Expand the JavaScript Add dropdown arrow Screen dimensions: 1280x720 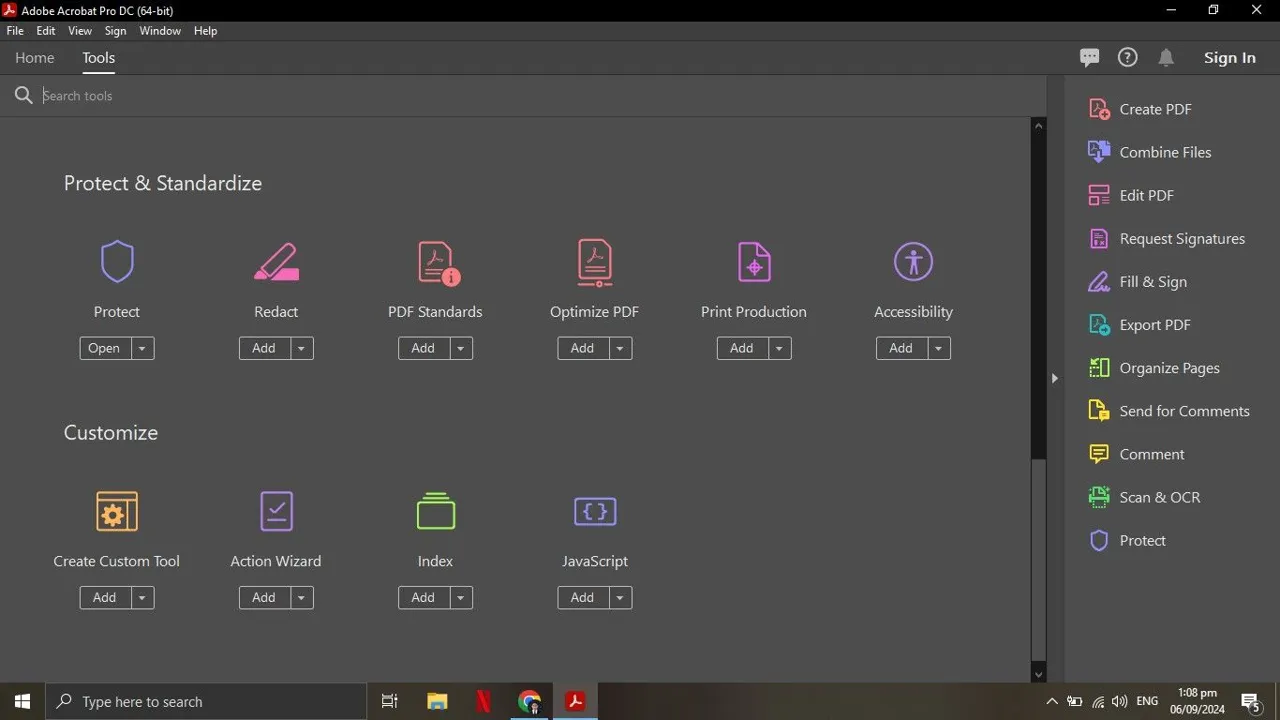tap(620, 597)
